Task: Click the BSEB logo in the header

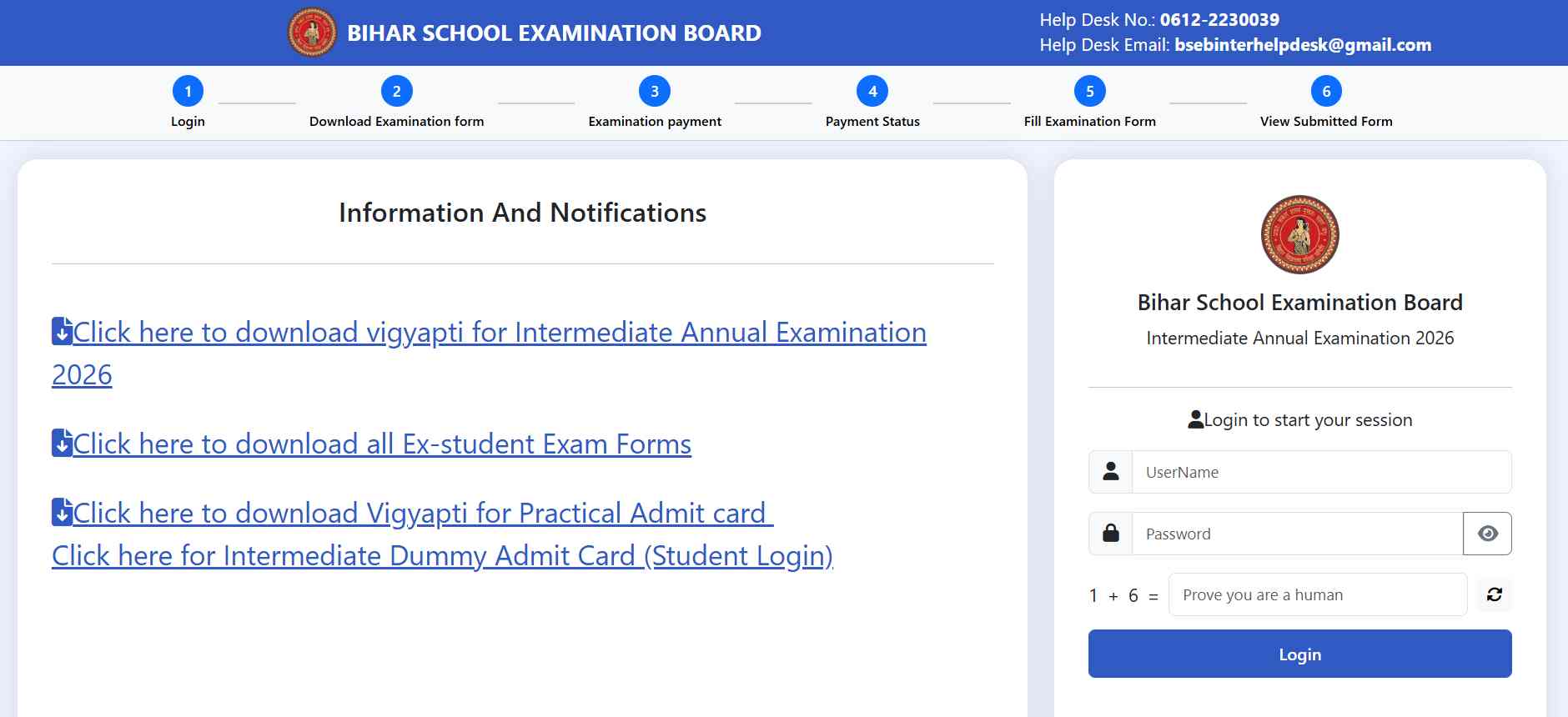Action: [x=312, y=32]
